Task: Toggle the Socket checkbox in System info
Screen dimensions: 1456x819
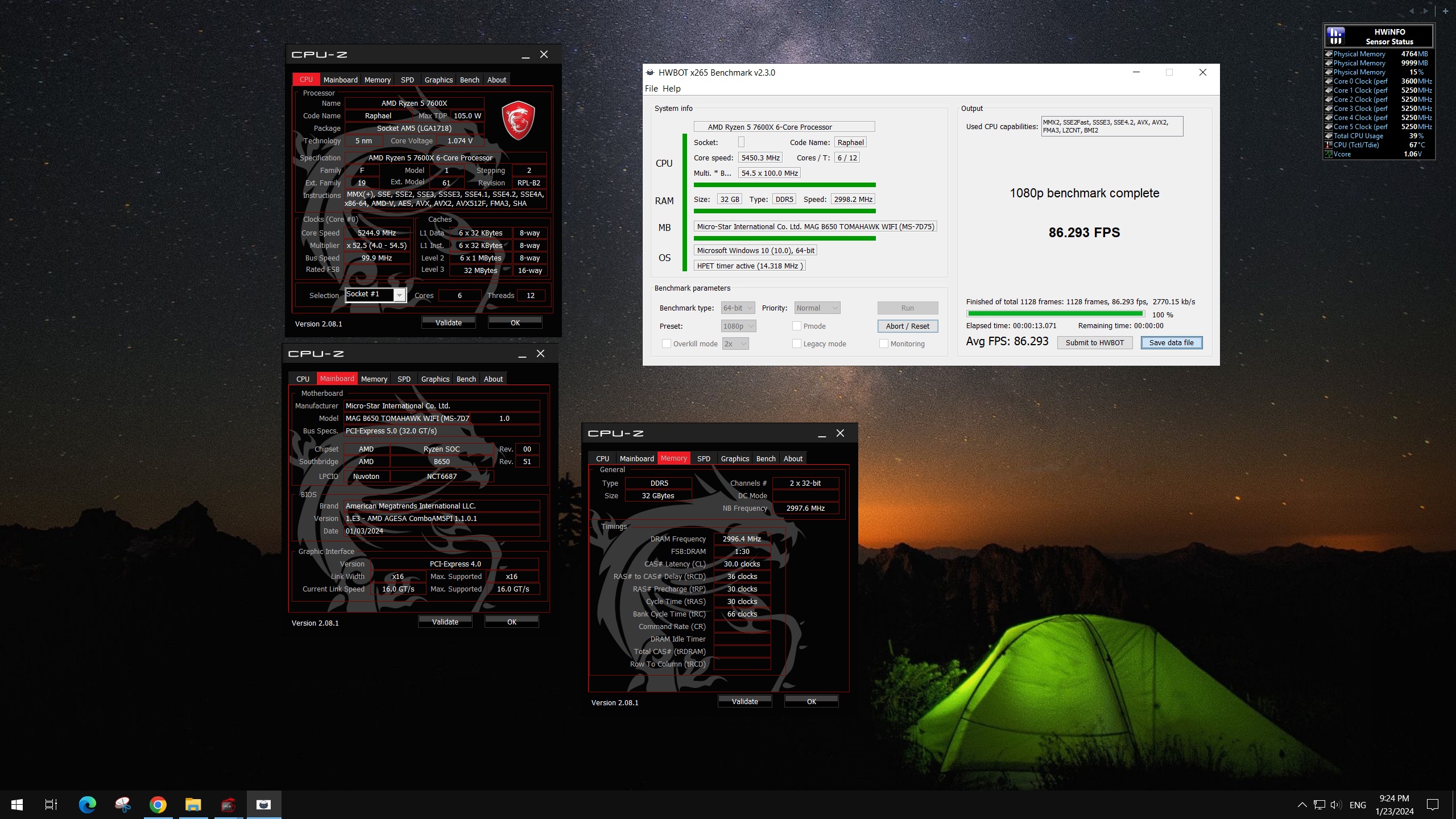Action: tap(741, 142)
